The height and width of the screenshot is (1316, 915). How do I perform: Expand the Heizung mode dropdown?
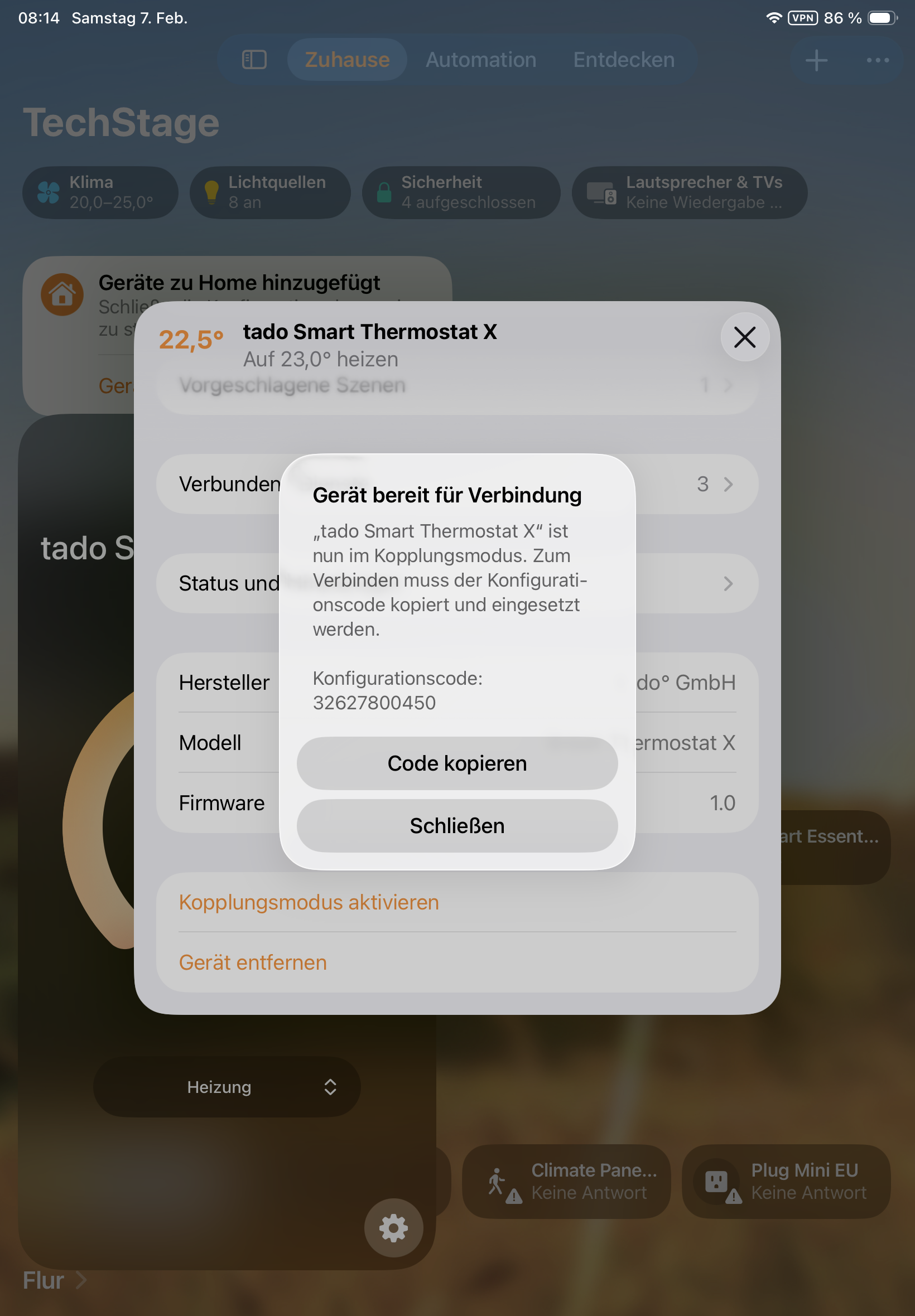click(x=227, y=1087)
